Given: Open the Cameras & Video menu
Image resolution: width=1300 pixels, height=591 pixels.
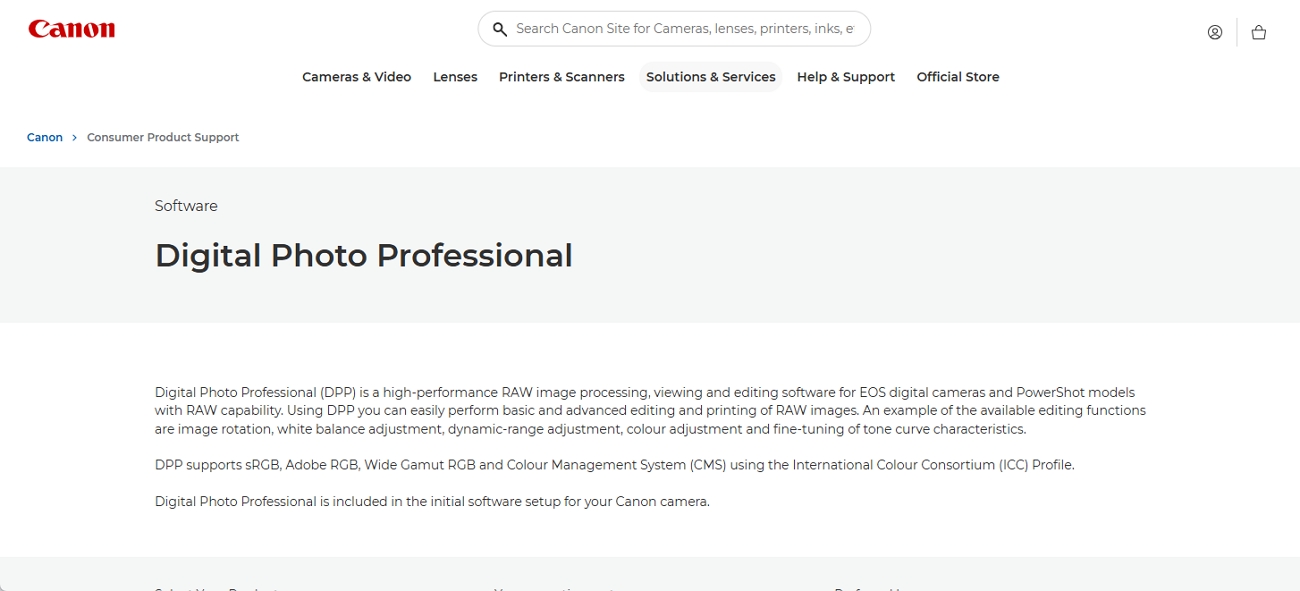Looking at the screenshot, I should tap(357, 77).
